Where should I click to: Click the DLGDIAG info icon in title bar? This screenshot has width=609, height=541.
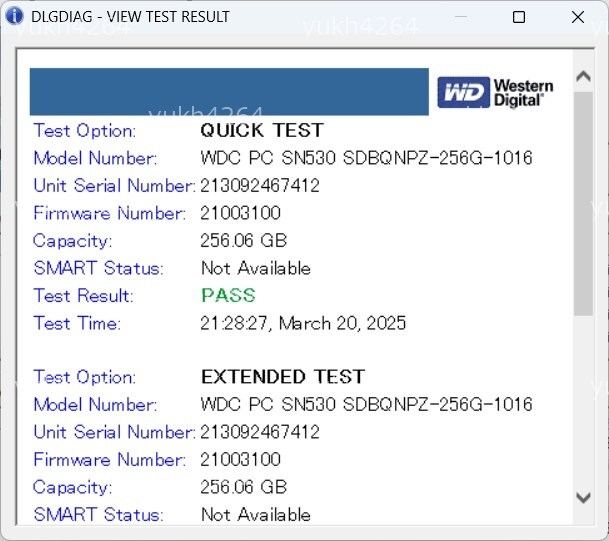pos(14,17)
